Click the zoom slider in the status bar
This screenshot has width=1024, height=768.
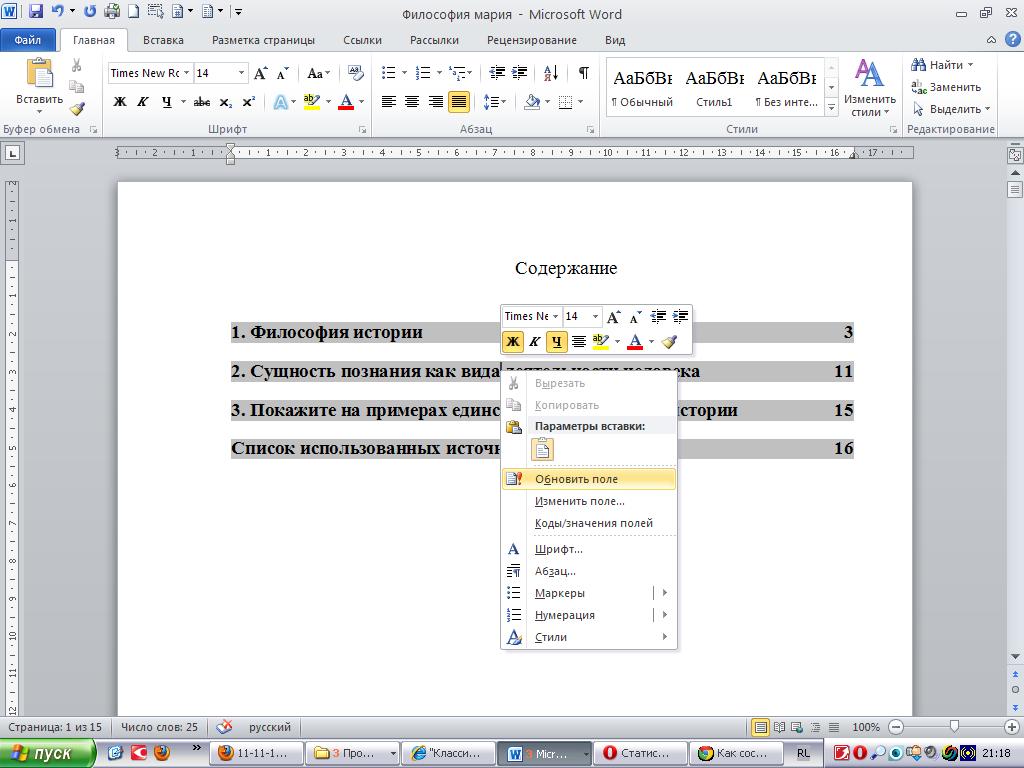[x=954, y=727]
